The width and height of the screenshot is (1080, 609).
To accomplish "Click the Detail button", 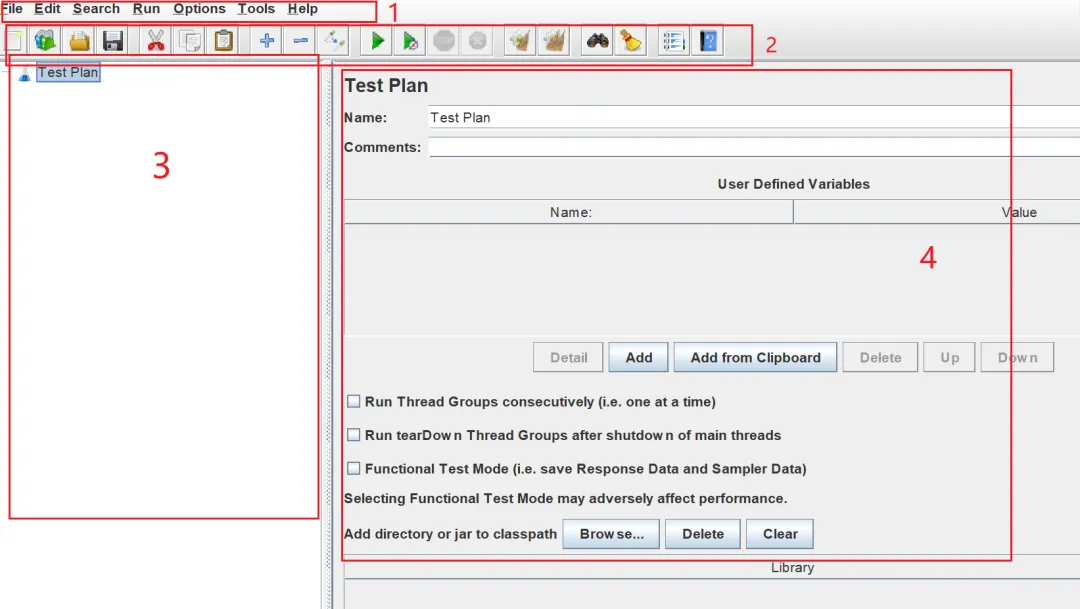I will (568, 358).
